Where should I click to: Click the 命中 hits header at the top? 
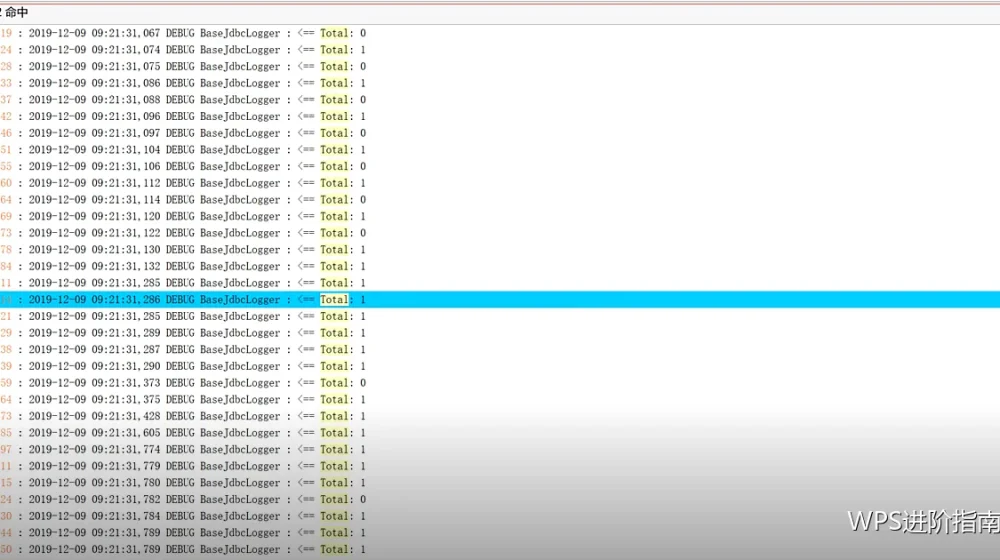coord(17,12)
